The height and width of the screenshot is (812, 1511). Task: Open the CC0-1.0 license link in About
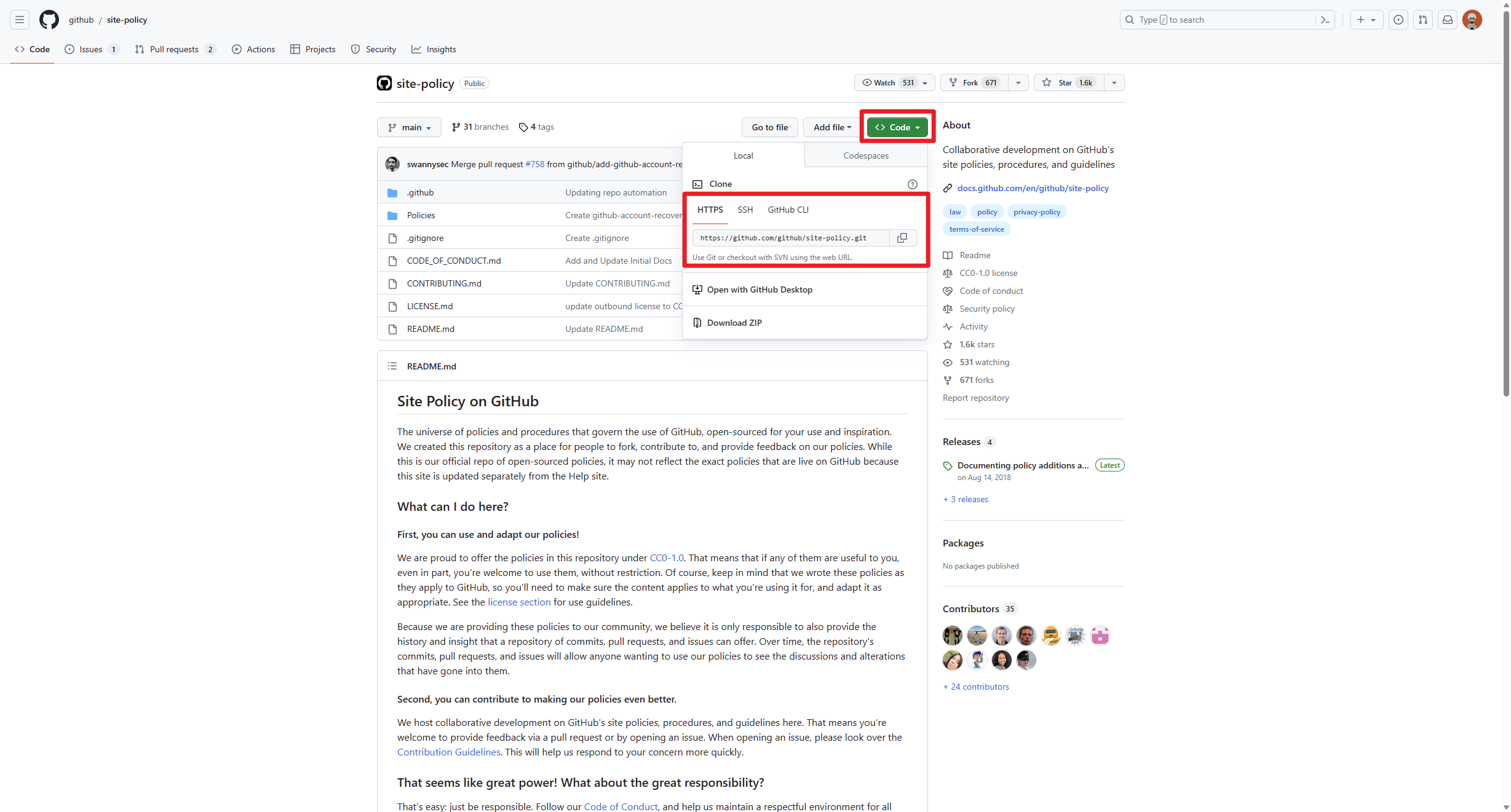coord(988,274)
